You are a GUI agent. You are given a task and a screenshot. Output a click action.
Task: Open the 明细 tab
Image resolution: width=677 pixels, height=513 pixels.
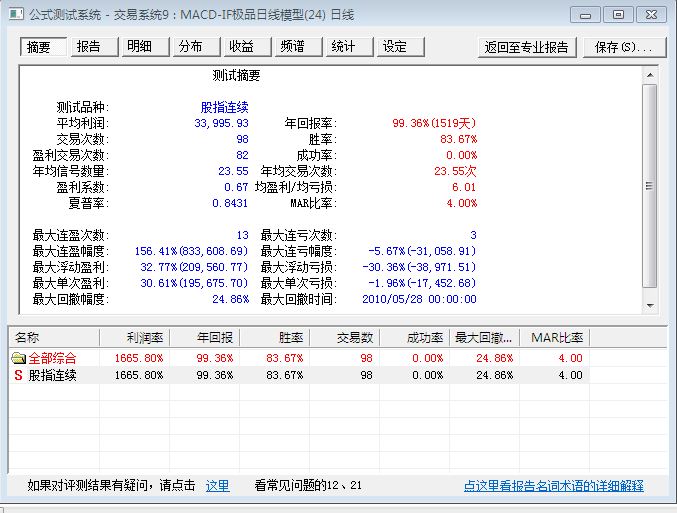(x=145, y=47)
